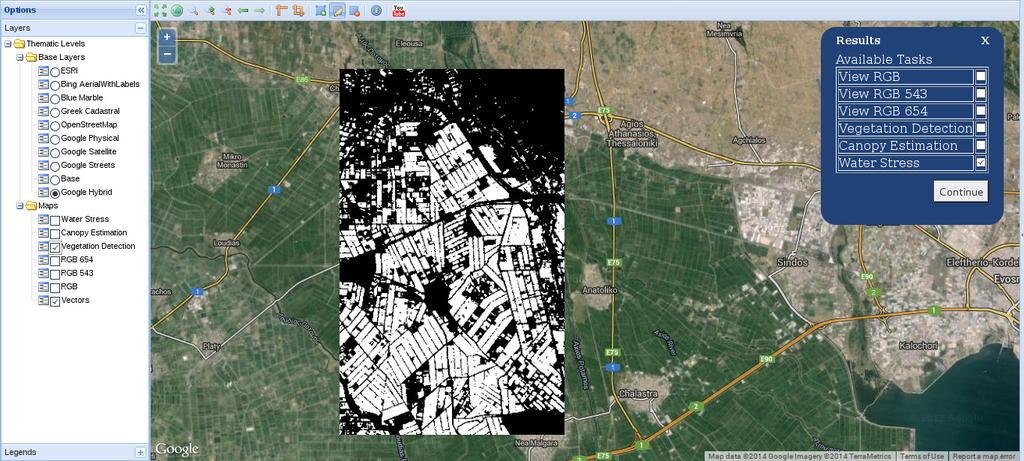1024x461 pixels.
Task: Collapse the Base Layers folder
Action: (x=20, y=57)
